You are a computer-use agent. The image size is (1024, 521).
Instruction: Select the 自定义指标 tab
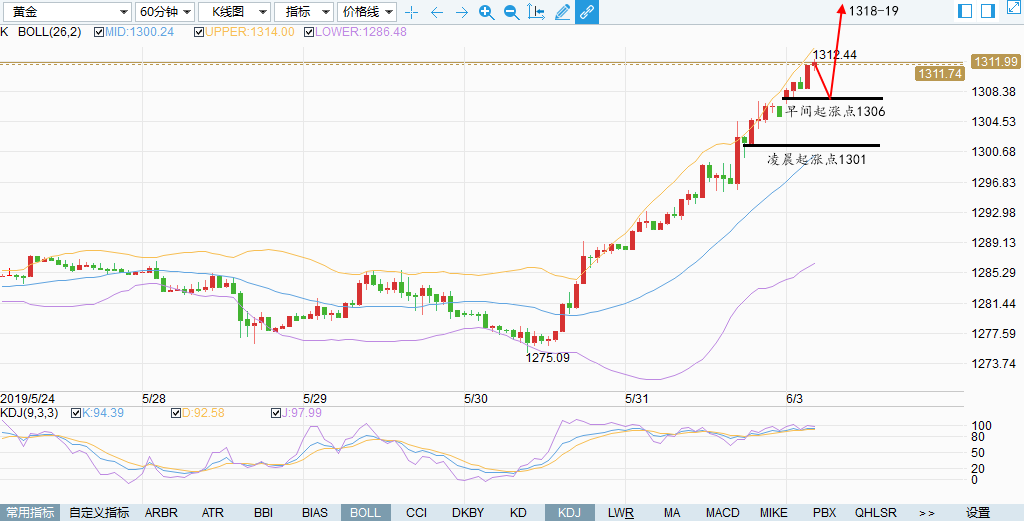(x=99, y=512)
